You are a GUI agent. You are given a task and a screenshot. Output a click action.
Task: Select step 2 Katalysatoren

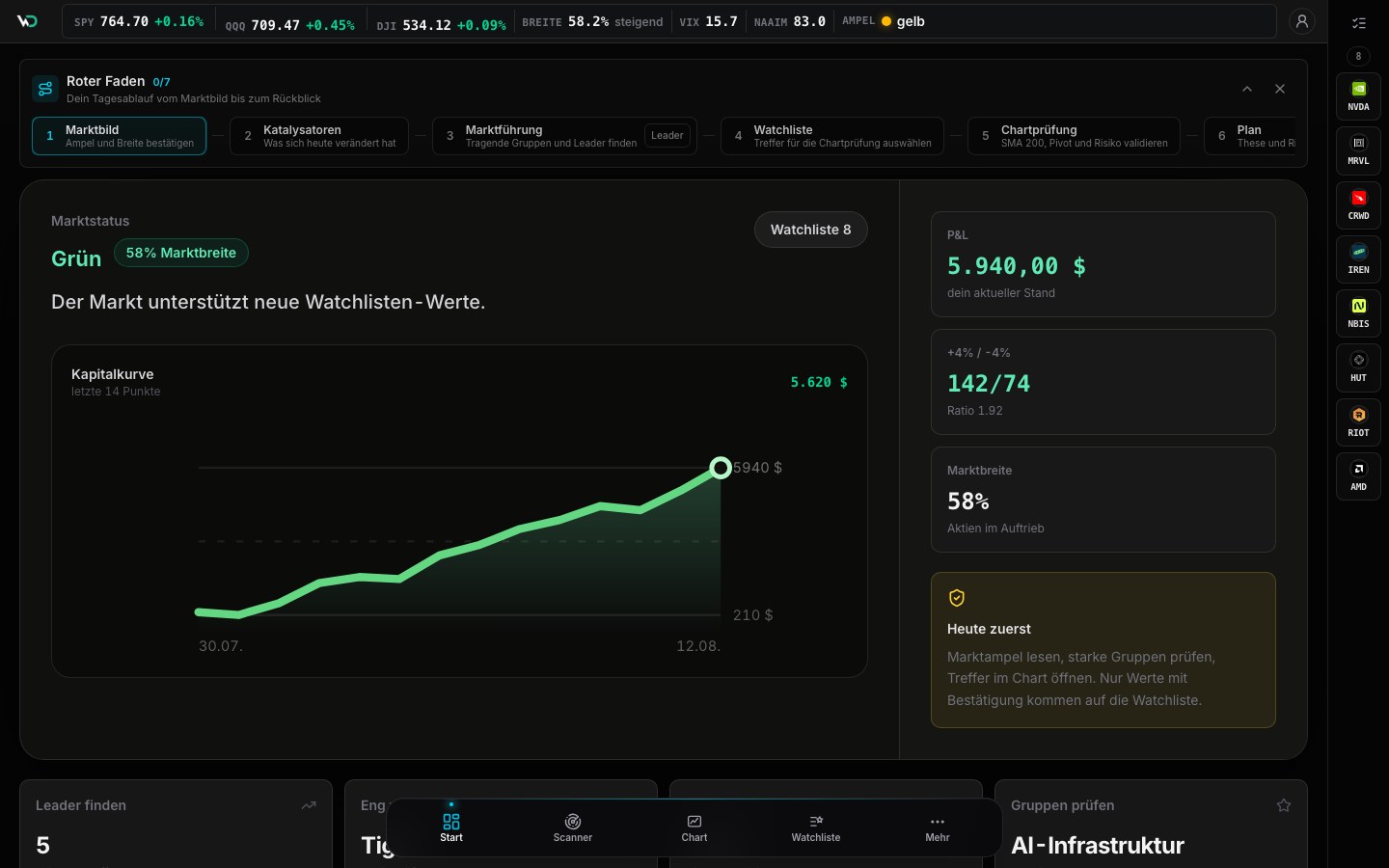pos(319,136)
